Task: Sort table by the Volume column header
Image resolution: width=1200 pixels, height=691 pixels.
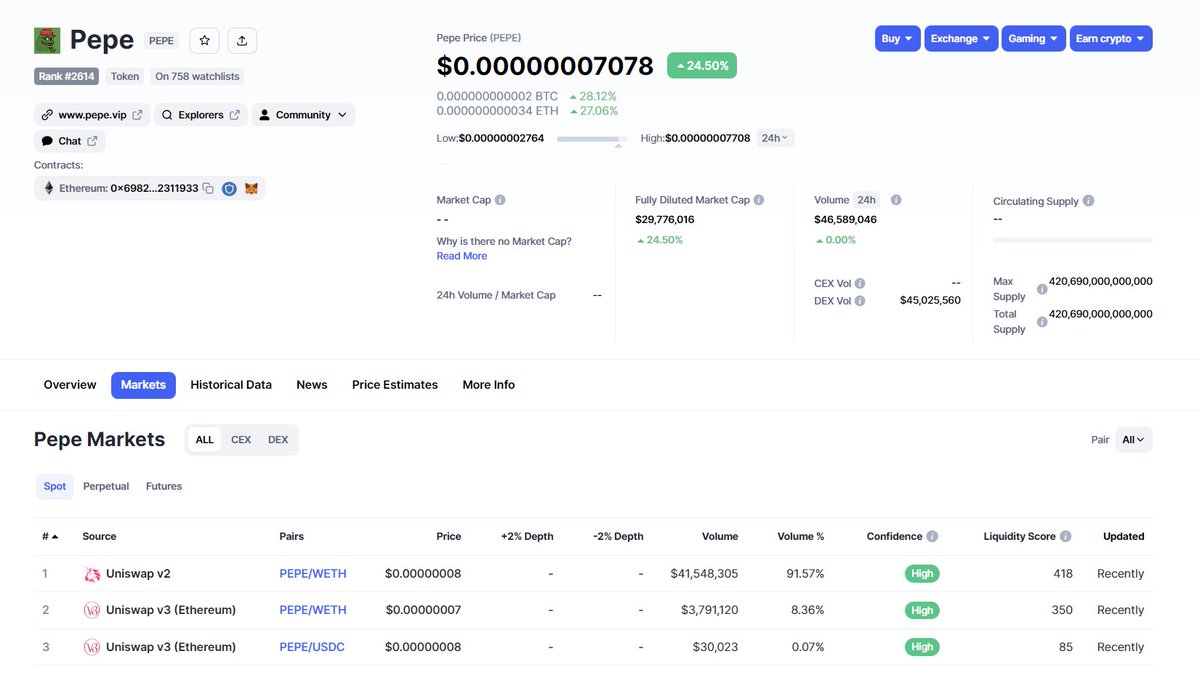Action: coord(720,537)
